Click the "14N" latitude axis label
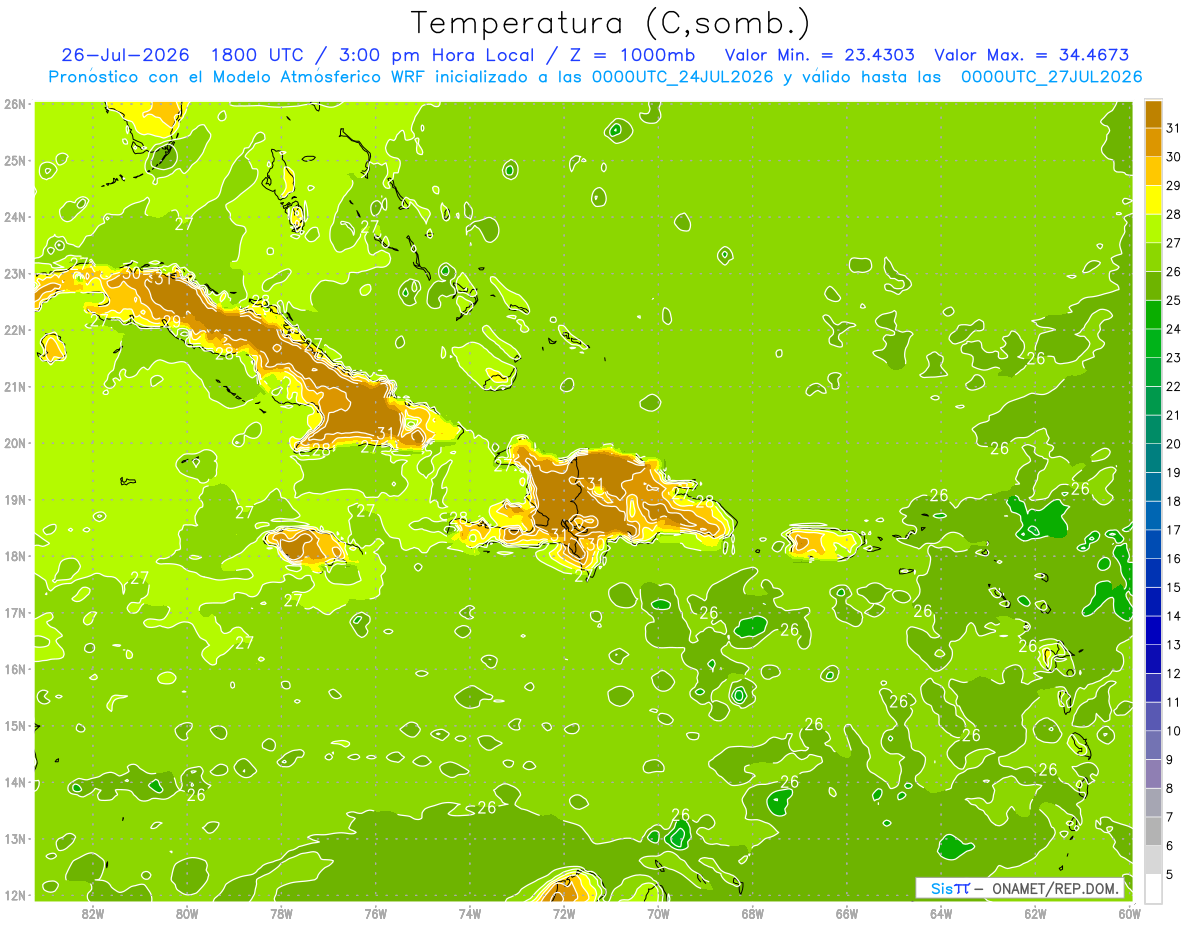 [x=15, y=782]
